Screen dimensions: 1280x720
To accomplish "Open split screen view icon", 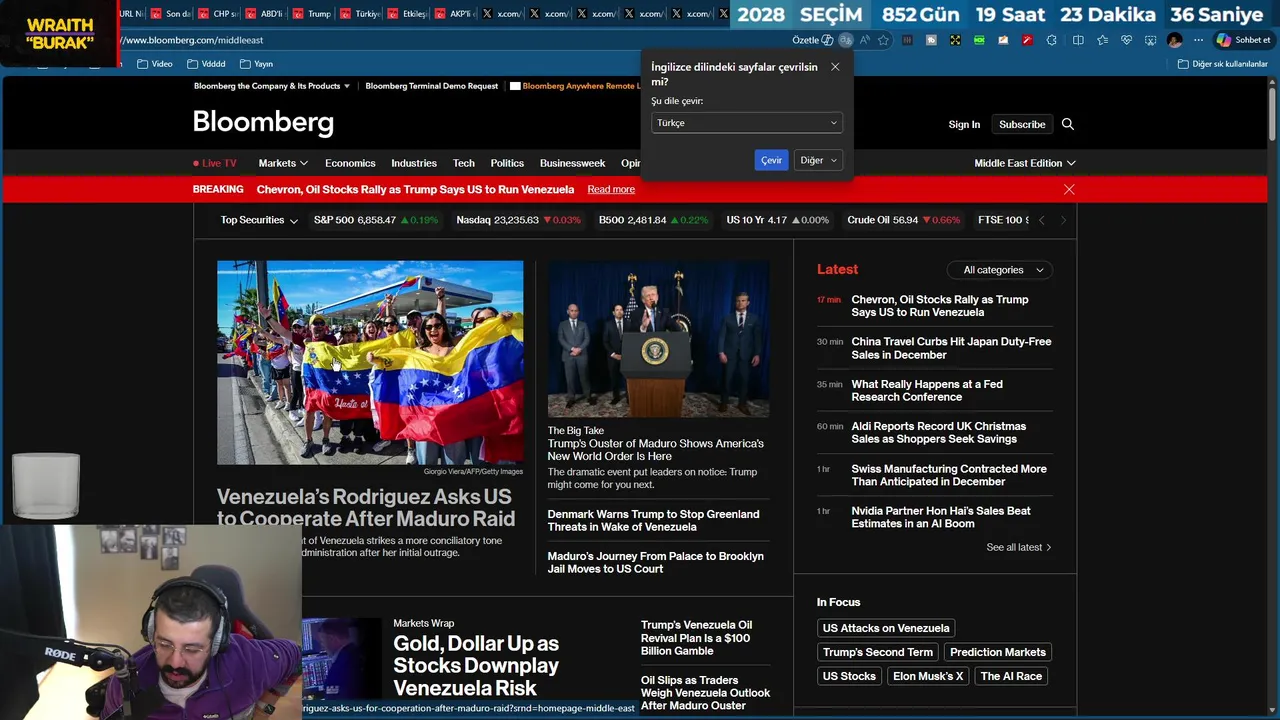I will (x=1078, y=40).
